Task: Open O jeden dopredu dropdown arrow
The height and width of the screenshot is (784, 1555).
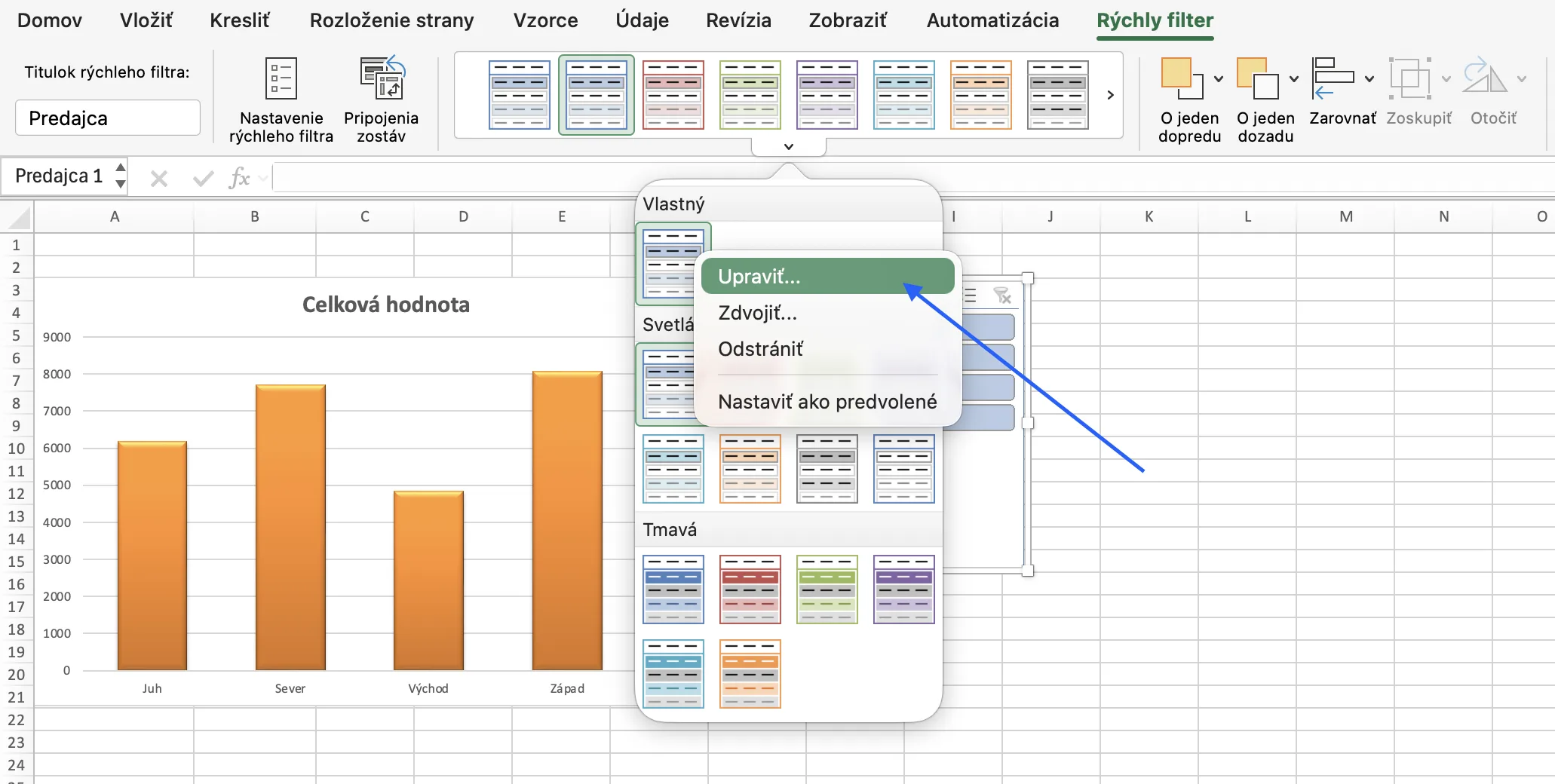Action: pyautogui.click(x=1219, y=78)
